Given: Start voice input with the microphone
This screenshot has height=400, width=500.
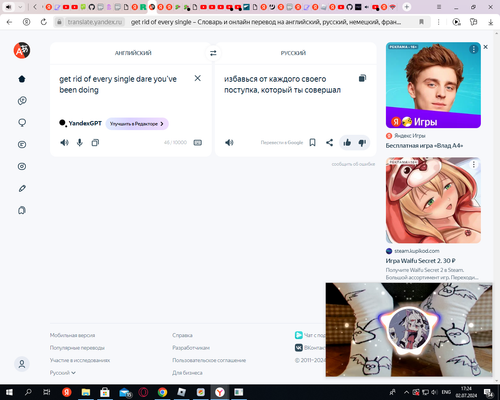Looking at the screenshot, I should 80,143.
